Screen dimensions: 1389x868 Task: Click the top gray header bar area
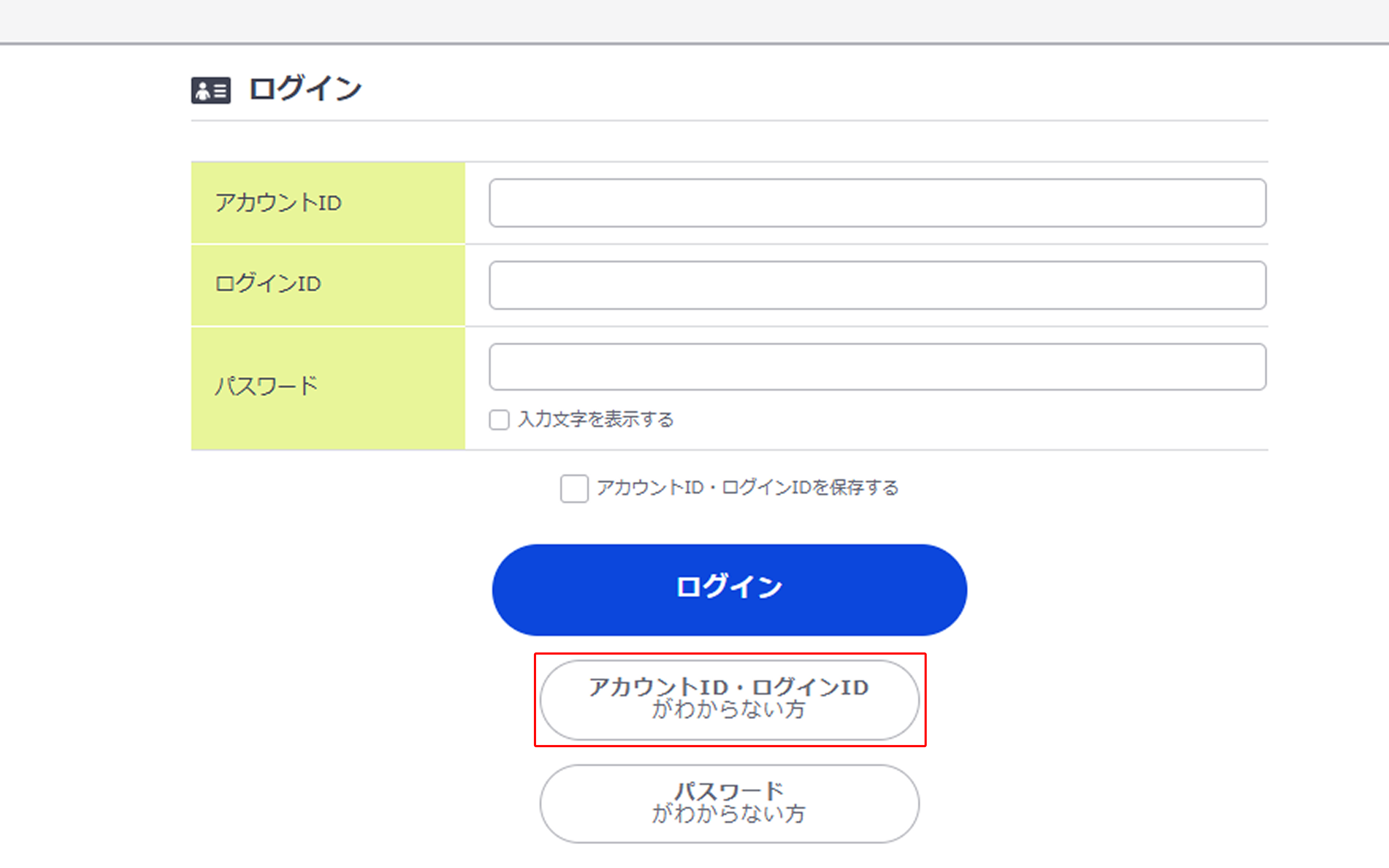click(694, 20)
